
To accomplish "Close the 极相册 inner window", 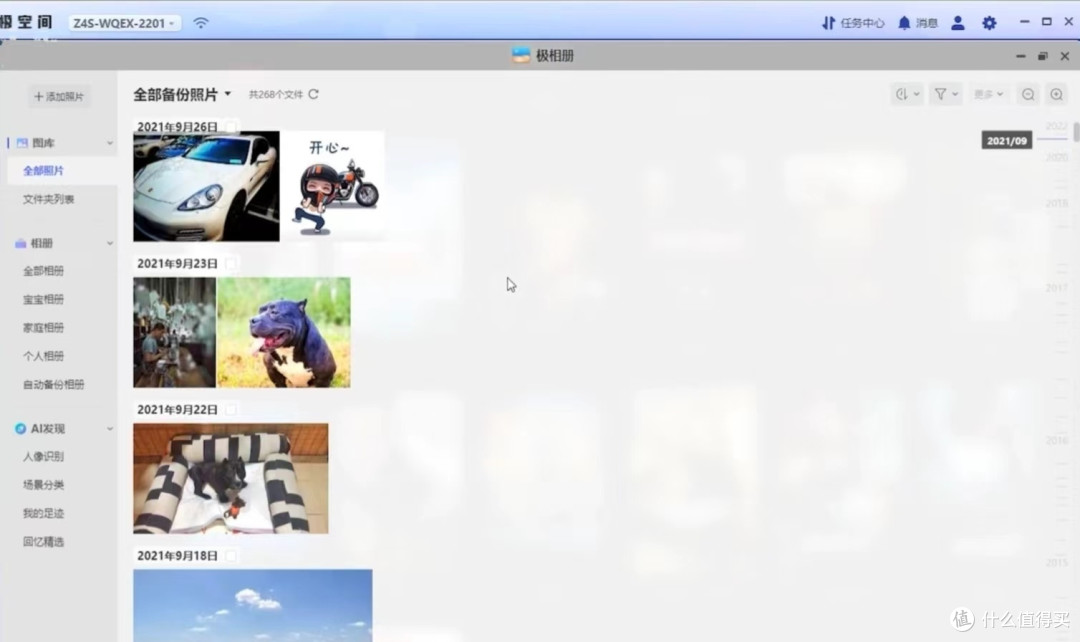I will click(1064, 56).
